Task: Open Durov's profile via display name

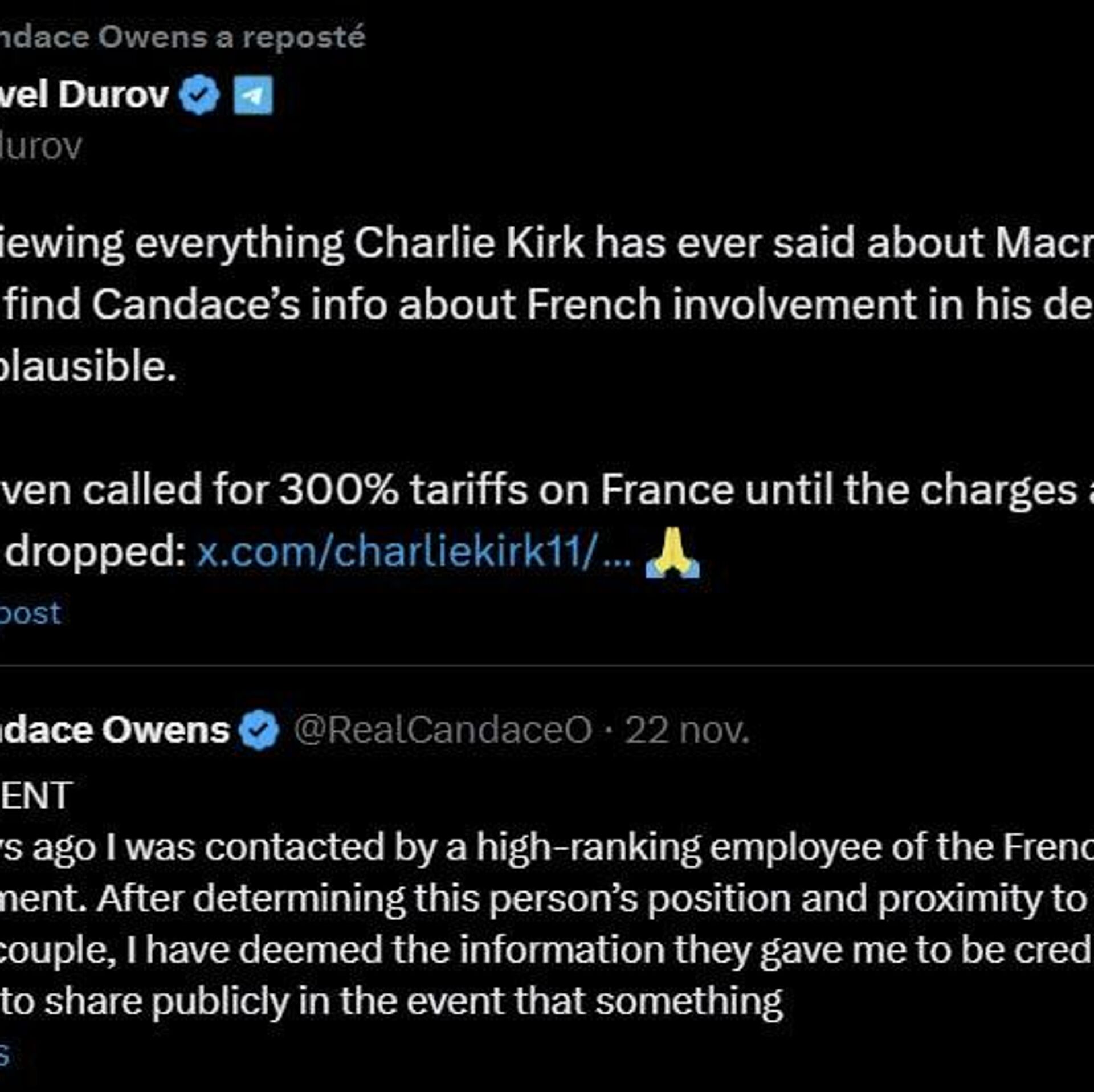Action: (84, 95)
